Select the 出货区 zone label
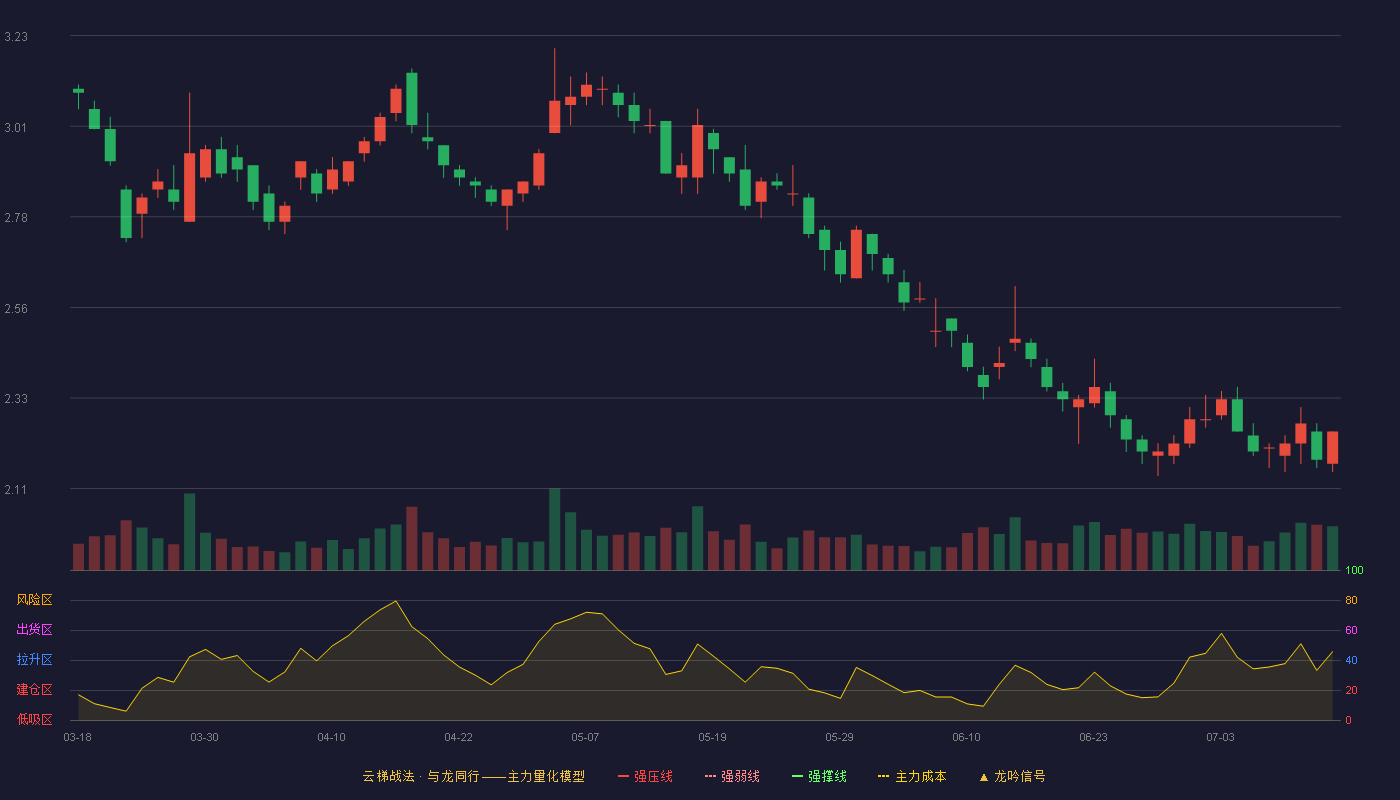The image size is (1400, 800). 34,630
